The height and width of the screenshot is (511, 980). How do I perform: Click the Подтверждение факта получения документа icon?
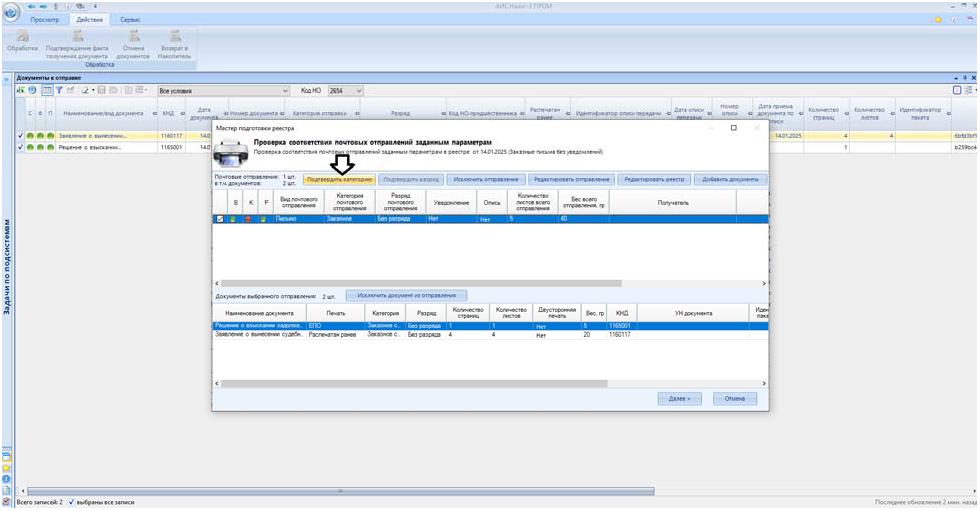76,37
